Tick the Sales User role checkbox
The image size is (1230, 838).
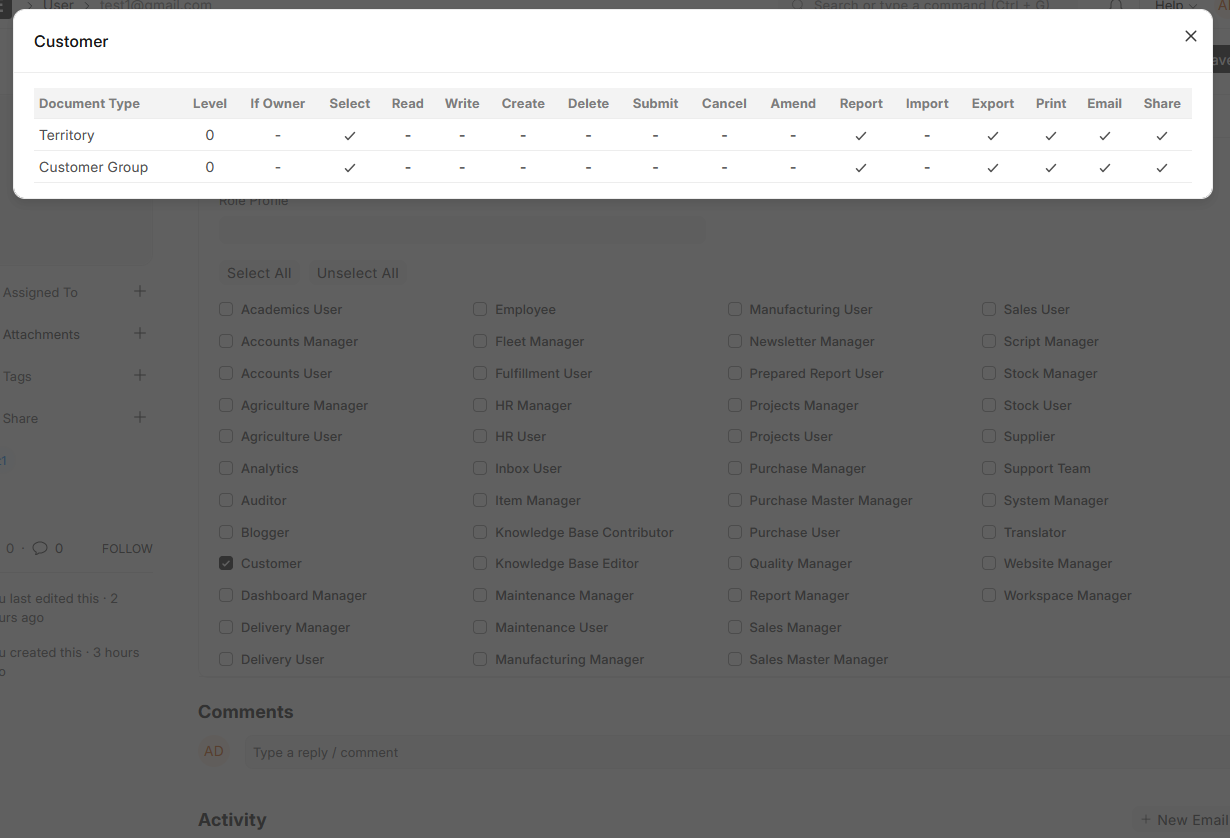point(989,310)
